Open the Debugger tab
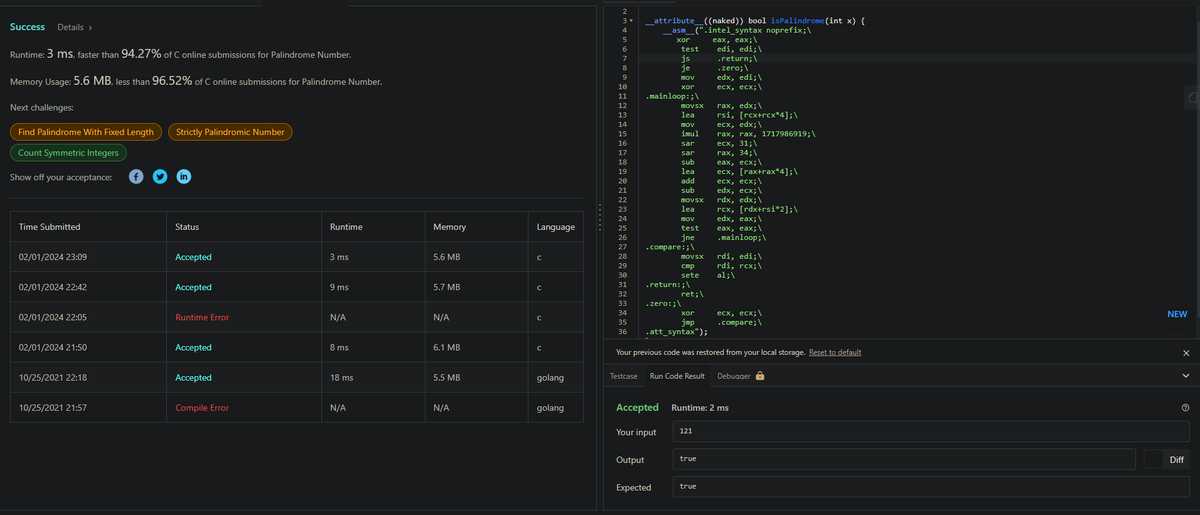 pos(733,376)
